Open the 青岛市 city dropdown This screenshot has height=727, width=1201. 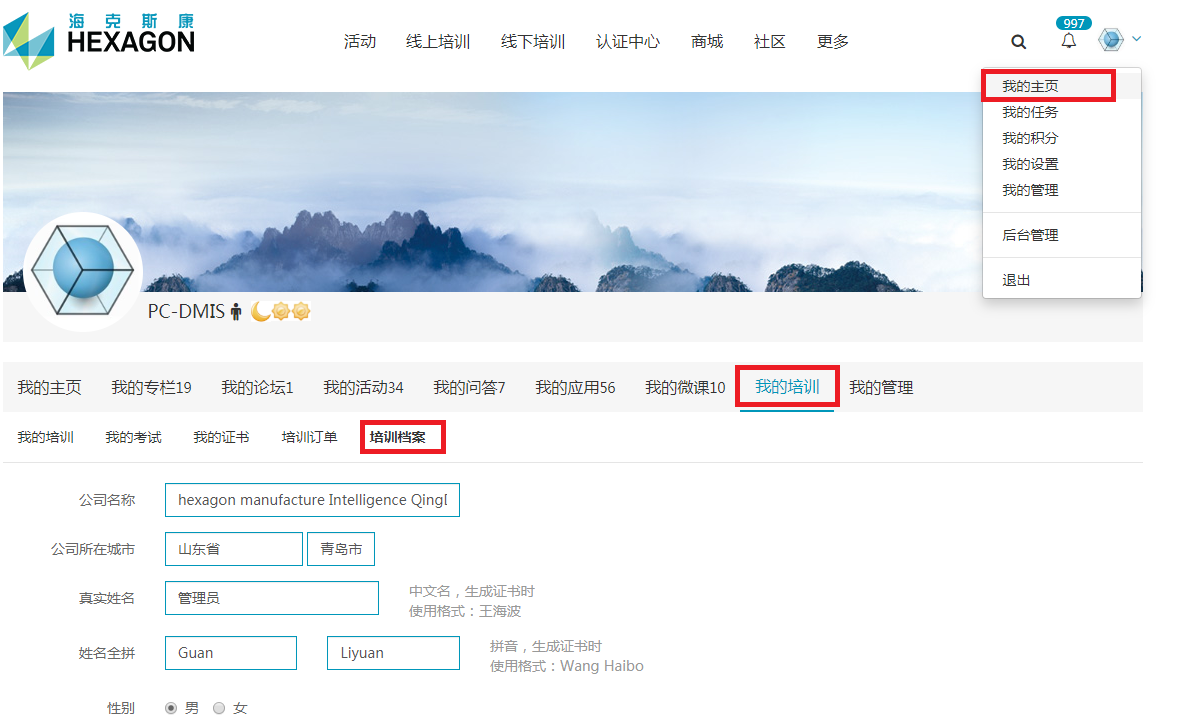(341, 549)
